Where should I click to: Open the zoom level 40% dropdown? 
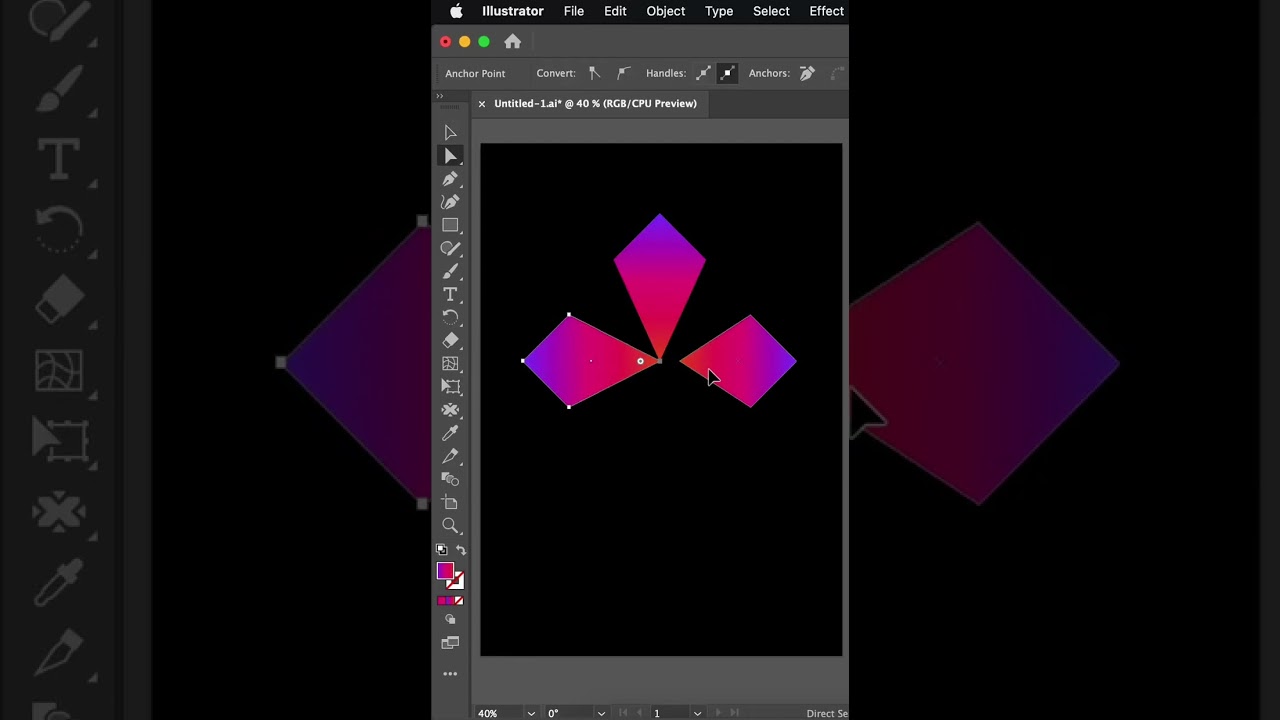click(x=531, y=713)
